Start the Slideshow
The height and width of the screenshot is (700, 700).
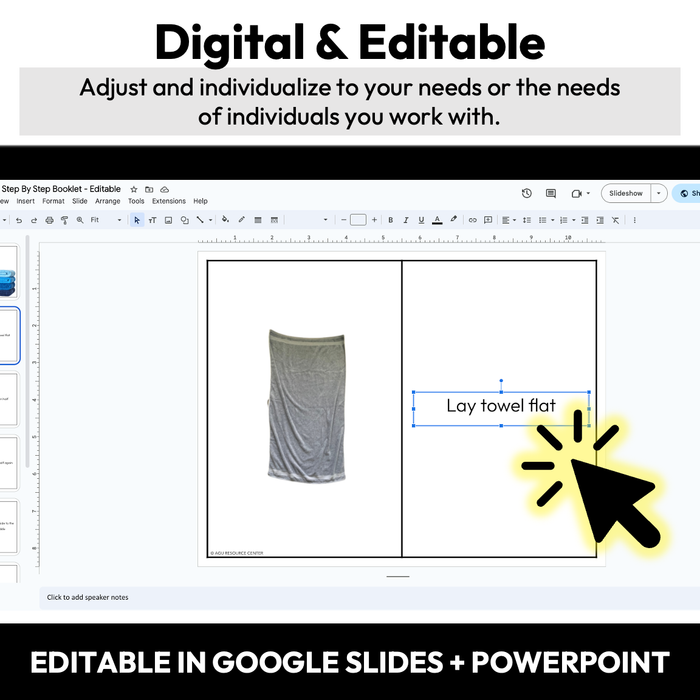(x=626, y=193)
